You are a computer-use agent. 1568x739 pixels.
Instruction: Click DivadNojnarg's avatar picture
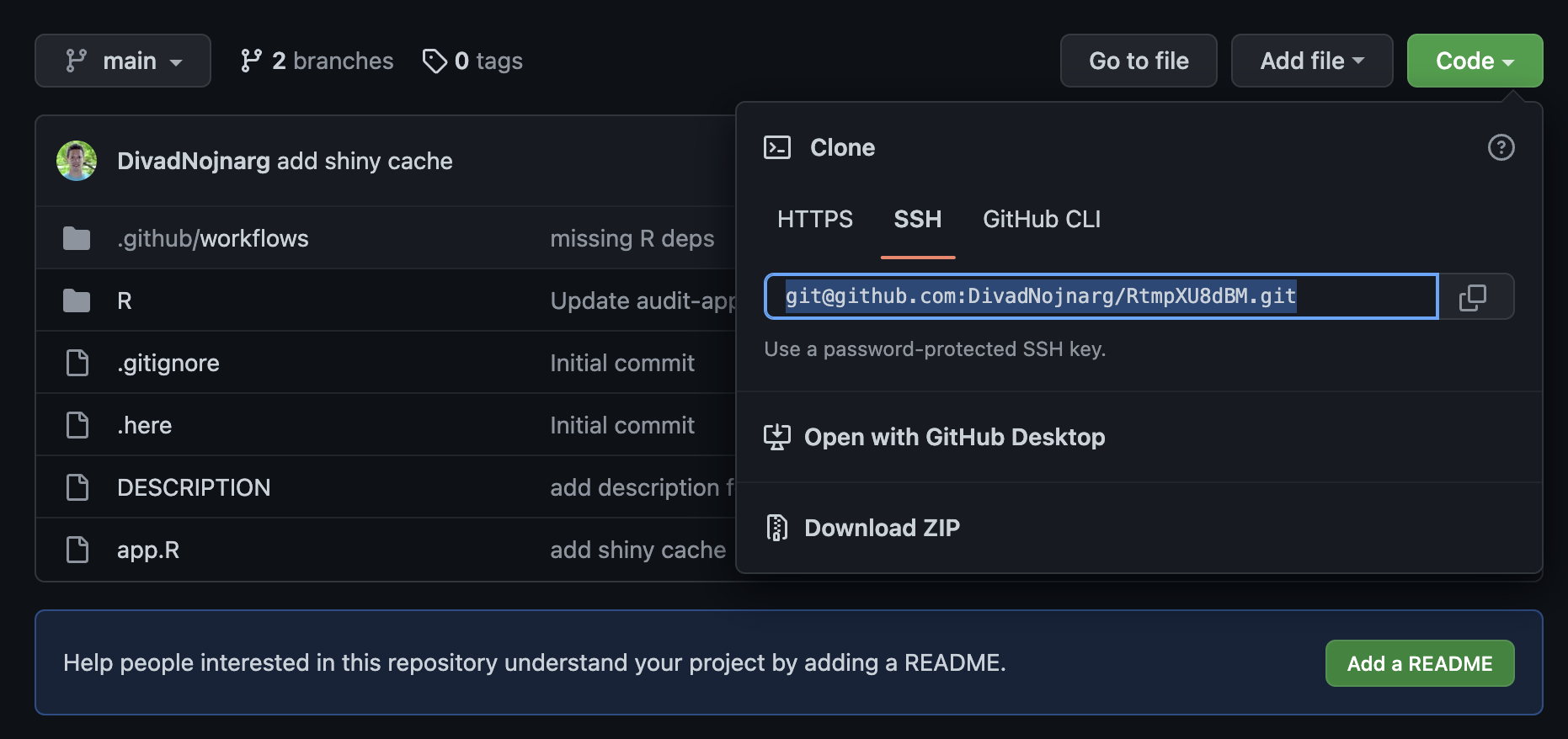77,161
